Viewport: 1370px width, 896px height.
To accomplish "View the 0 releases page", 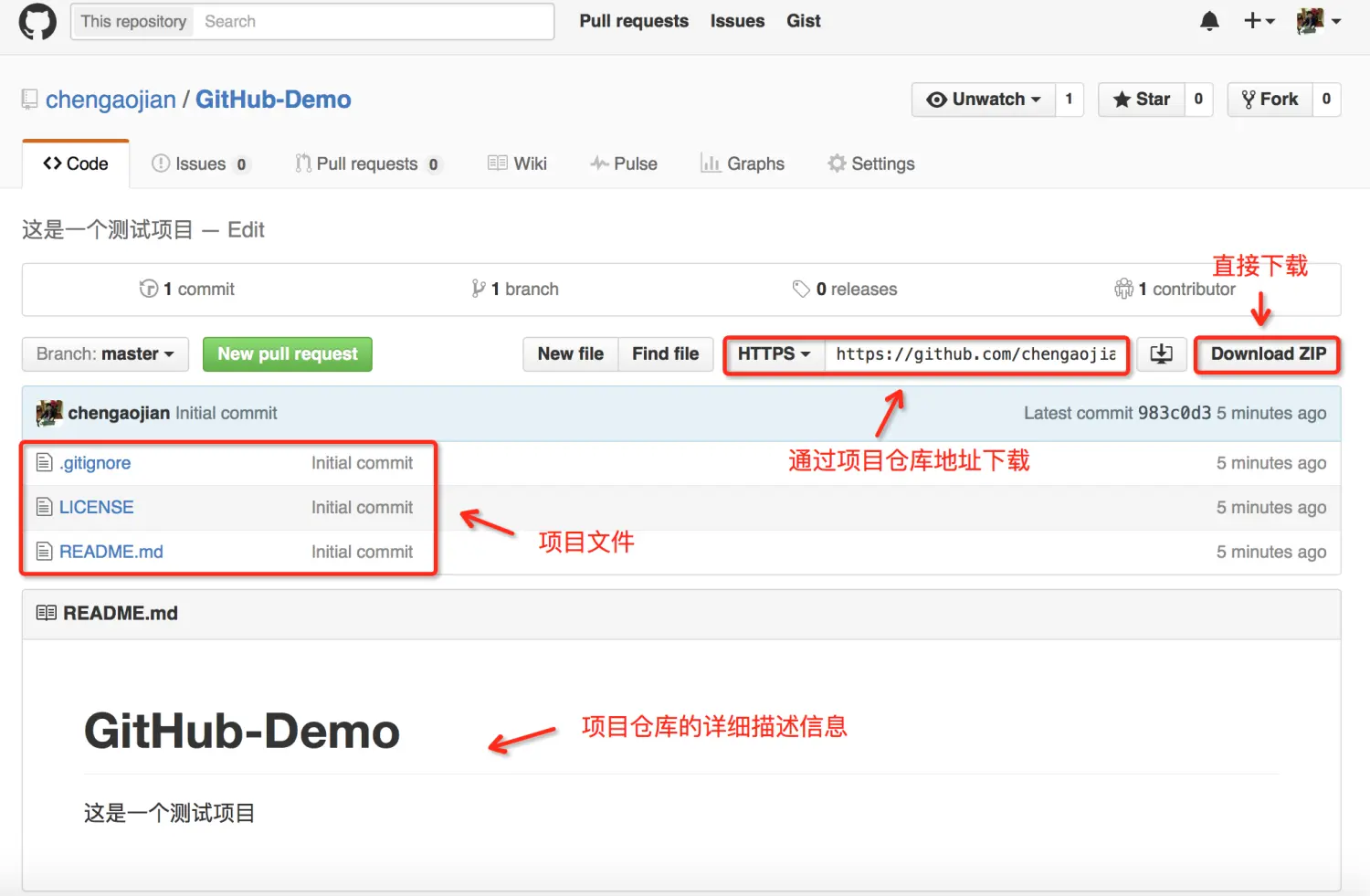I will [845, 289].
